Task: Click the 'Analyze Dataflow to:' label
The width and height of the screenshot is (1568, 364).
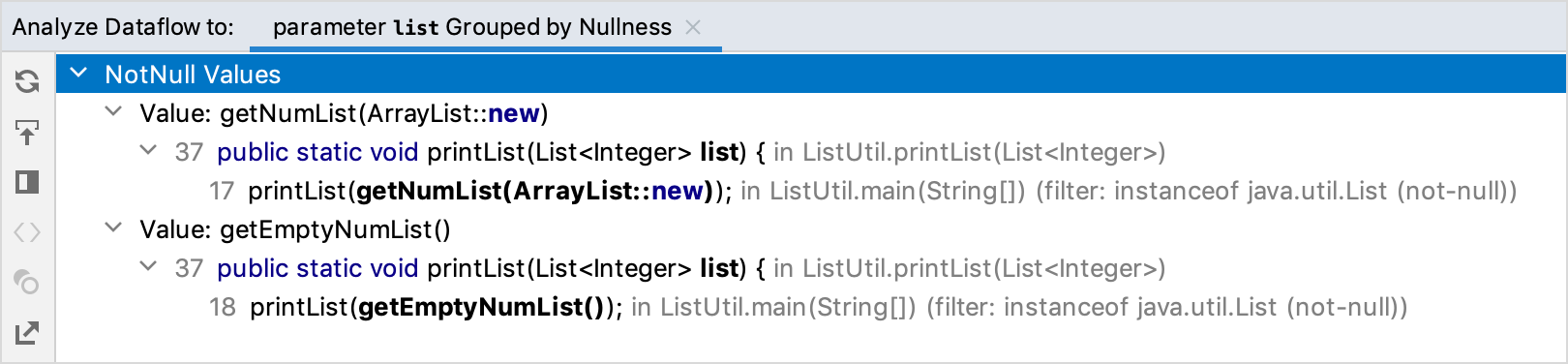Action: pyautogui.click(x=123, y=27)
